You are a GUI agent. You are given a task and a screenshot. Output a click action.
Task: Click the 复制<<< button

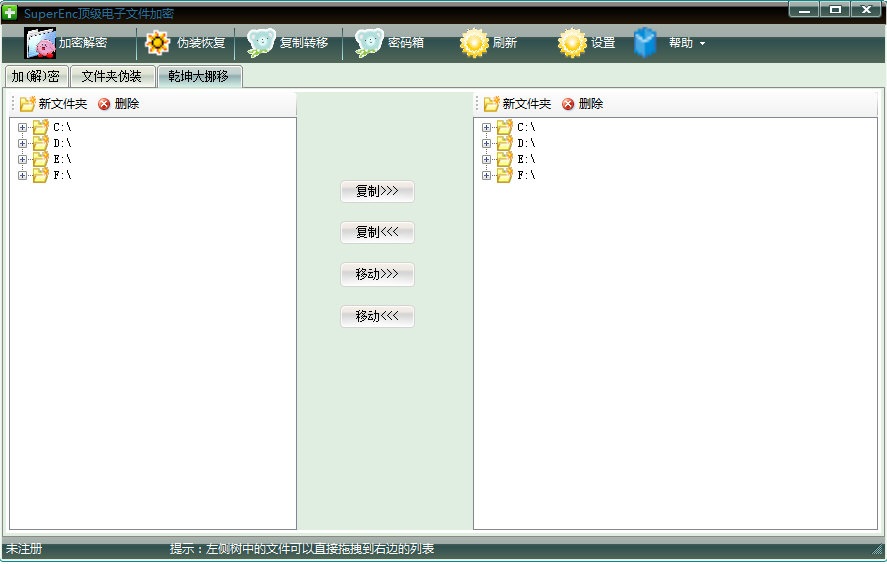[x=377, y=232]
